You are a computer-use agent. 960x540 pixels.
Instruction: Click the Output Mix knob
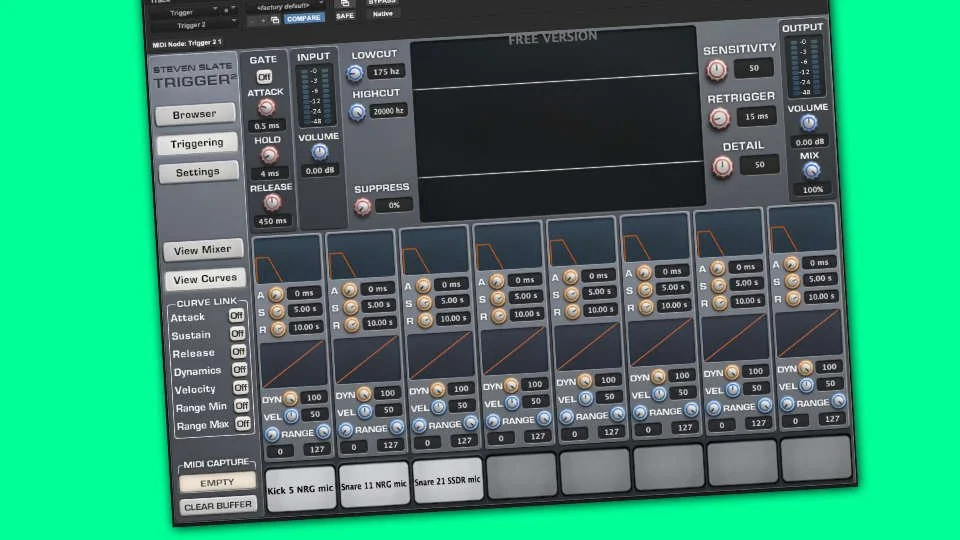[x=812, y=171]
